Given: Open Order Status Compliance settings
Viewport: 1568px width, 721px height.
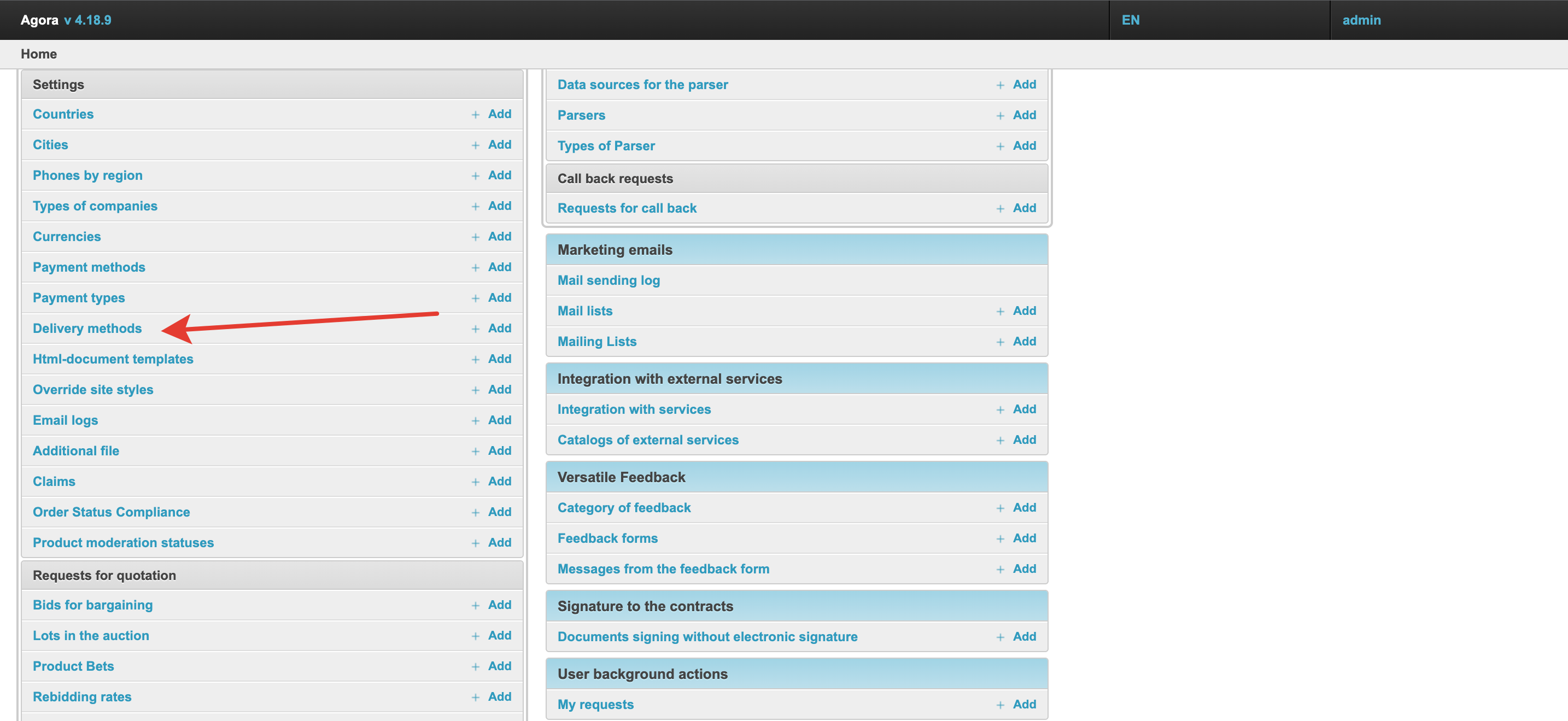Looking at the screenshot, I should pos(112,512).
